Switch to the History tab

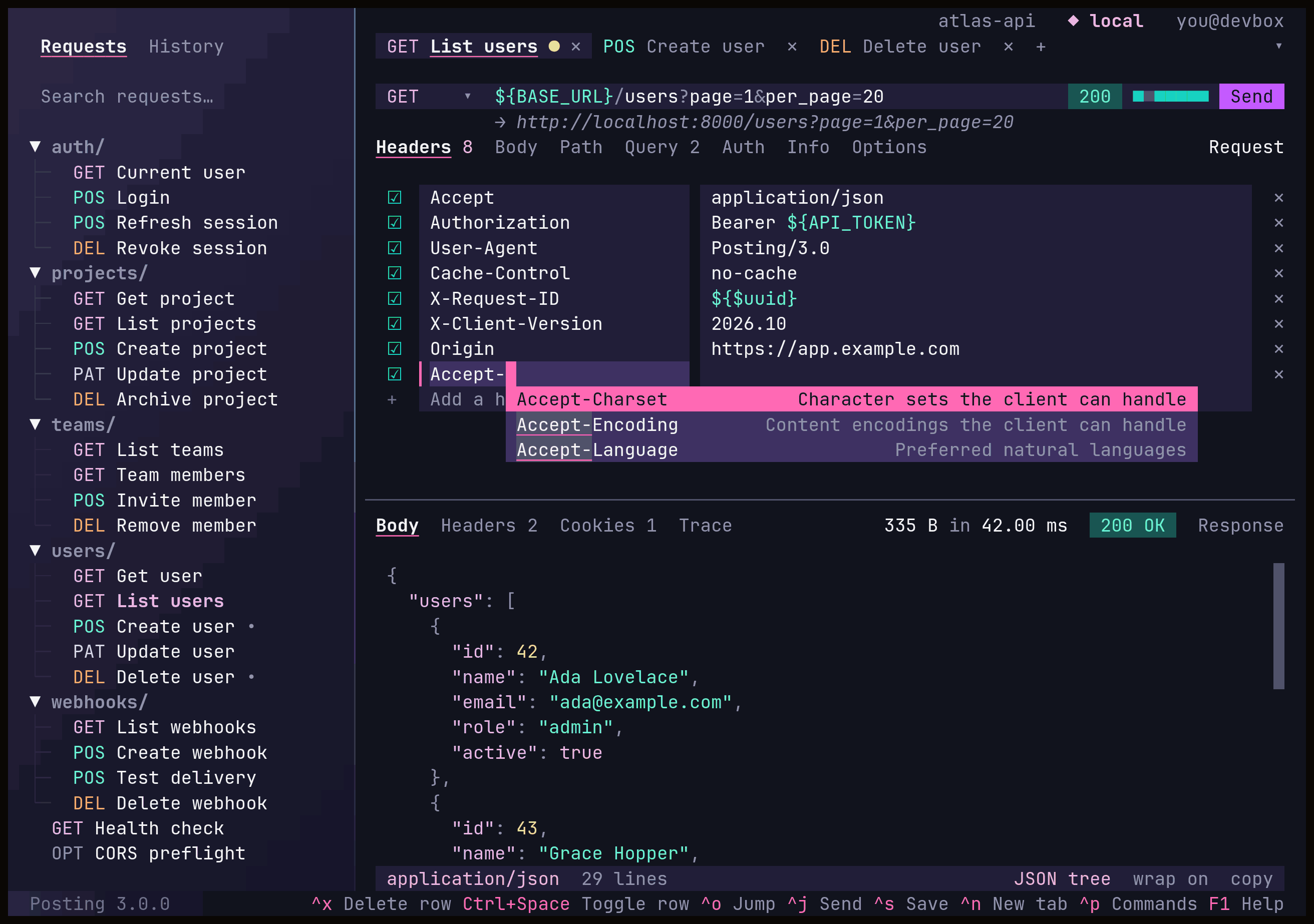(186, 47)
